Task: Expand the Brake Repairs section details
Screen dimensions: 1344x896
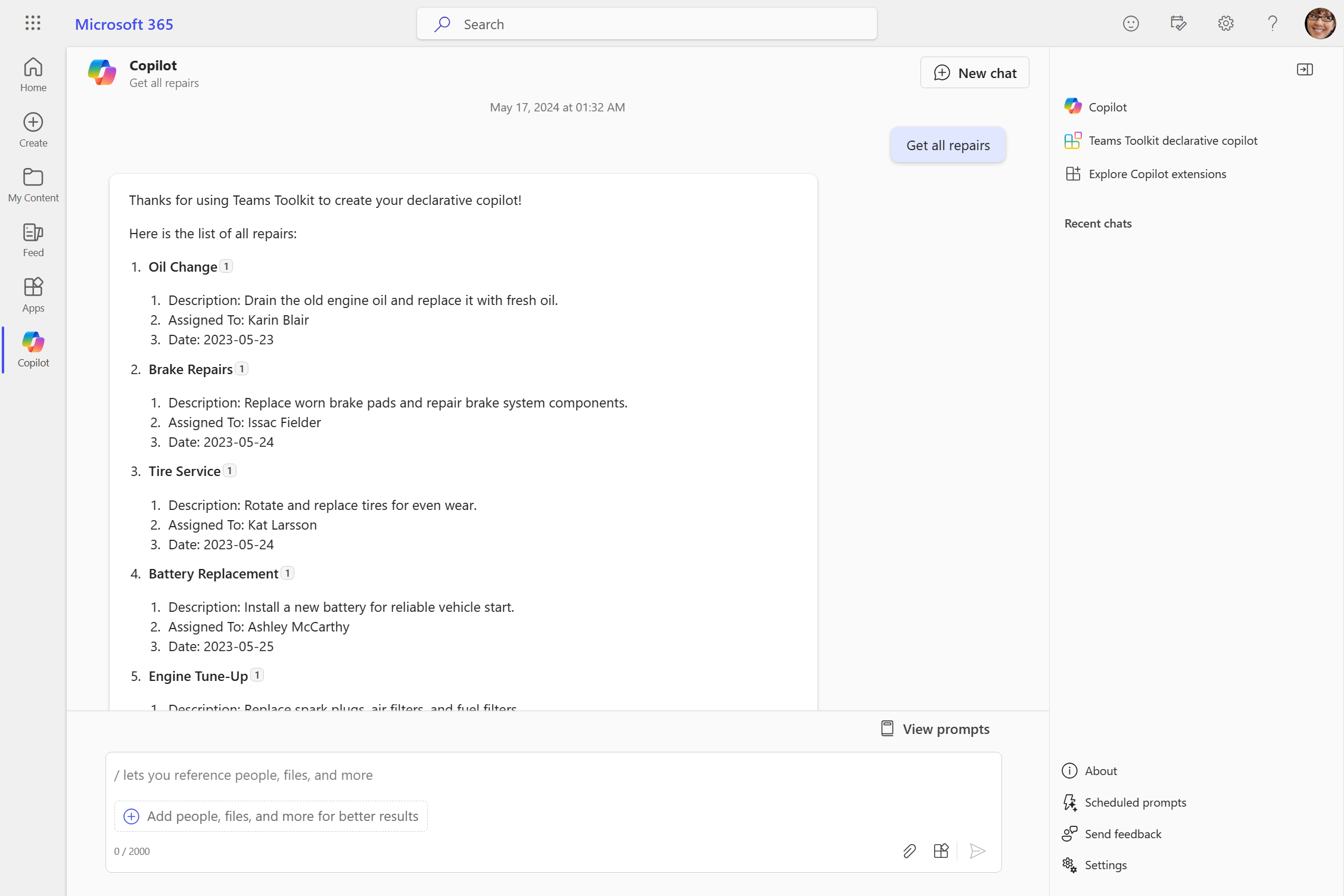Action: pyautogui.click(x=242, y=369)
